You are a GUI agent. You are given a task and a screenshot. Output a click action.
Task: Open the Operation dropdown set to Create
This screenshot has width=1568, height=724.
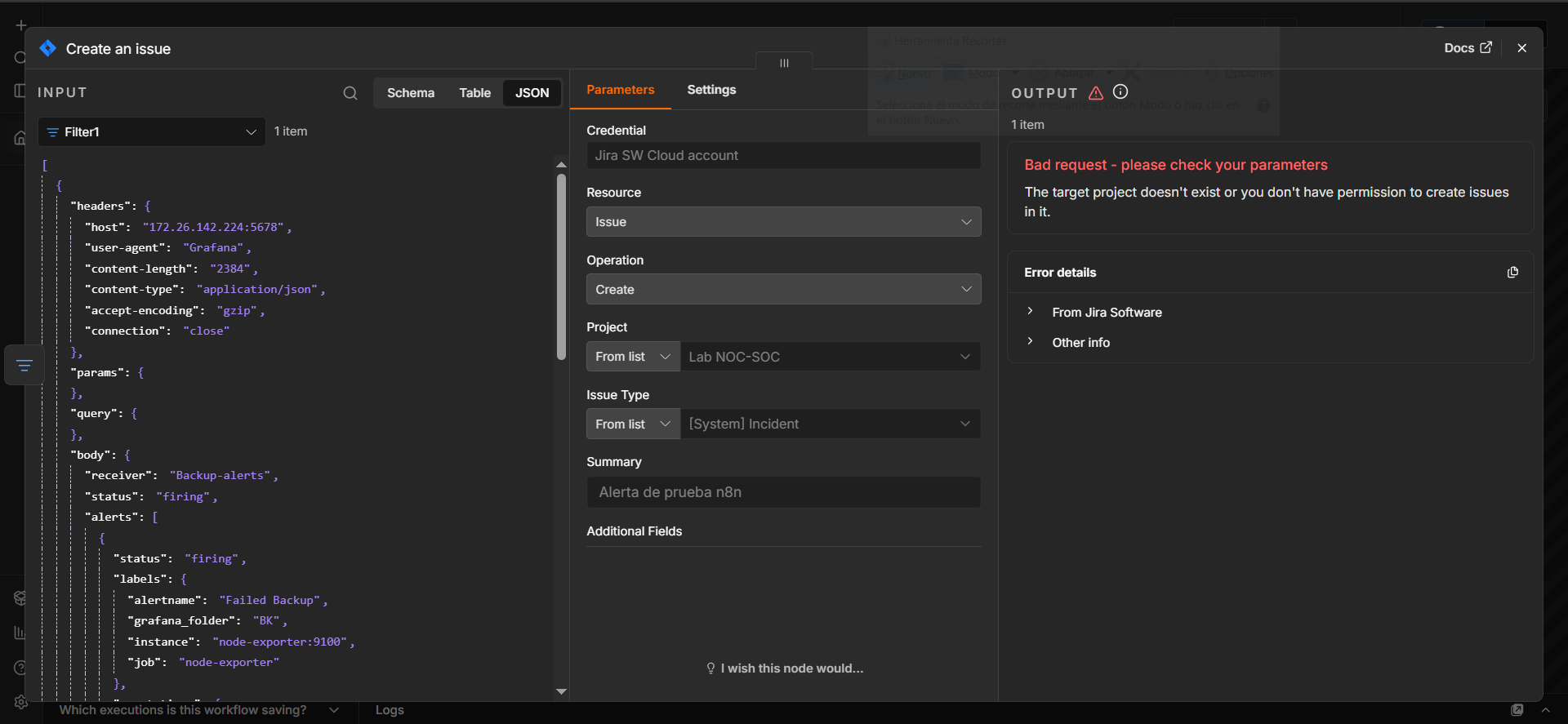(x=784, y=290)
